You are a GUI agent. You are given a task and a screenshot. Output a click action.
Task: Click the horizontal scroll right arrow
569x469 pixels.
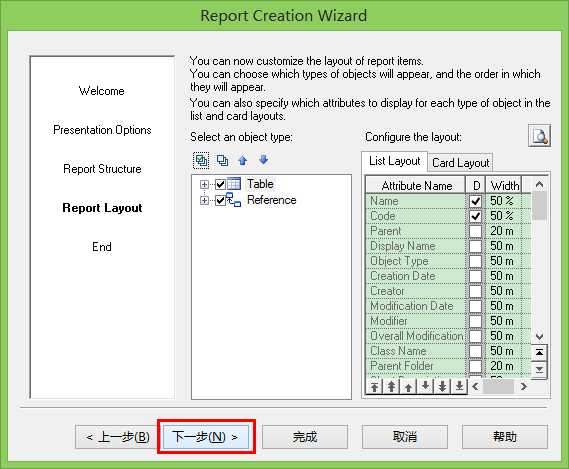(523, 387)
